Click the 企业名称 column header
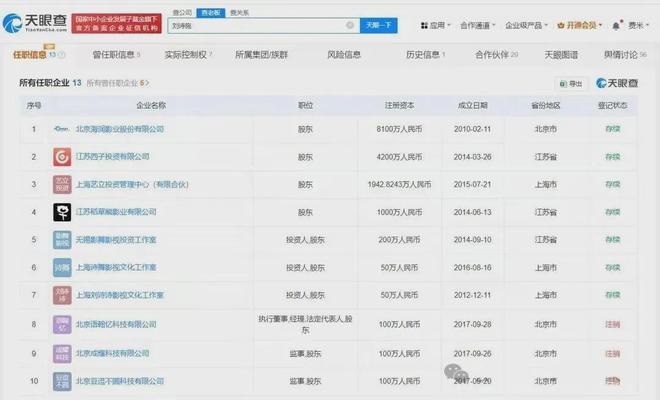Viewport: 660px width, 400px height. point(151,105)
